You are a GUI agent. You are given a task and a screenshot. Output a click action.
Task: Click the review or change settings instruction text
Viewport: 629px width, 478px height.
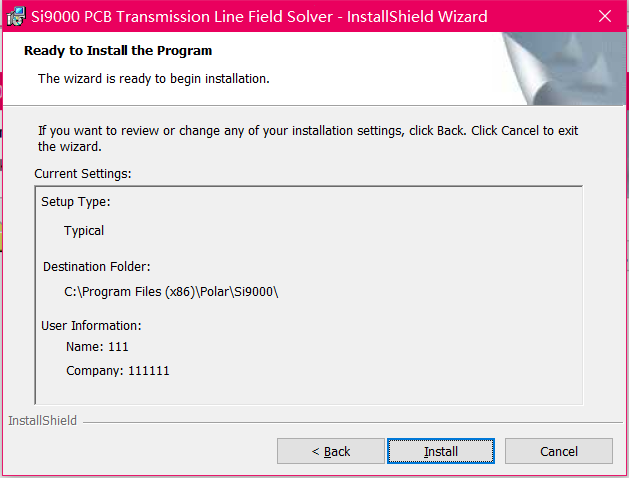pyautogui.click(x=308, y=138)
